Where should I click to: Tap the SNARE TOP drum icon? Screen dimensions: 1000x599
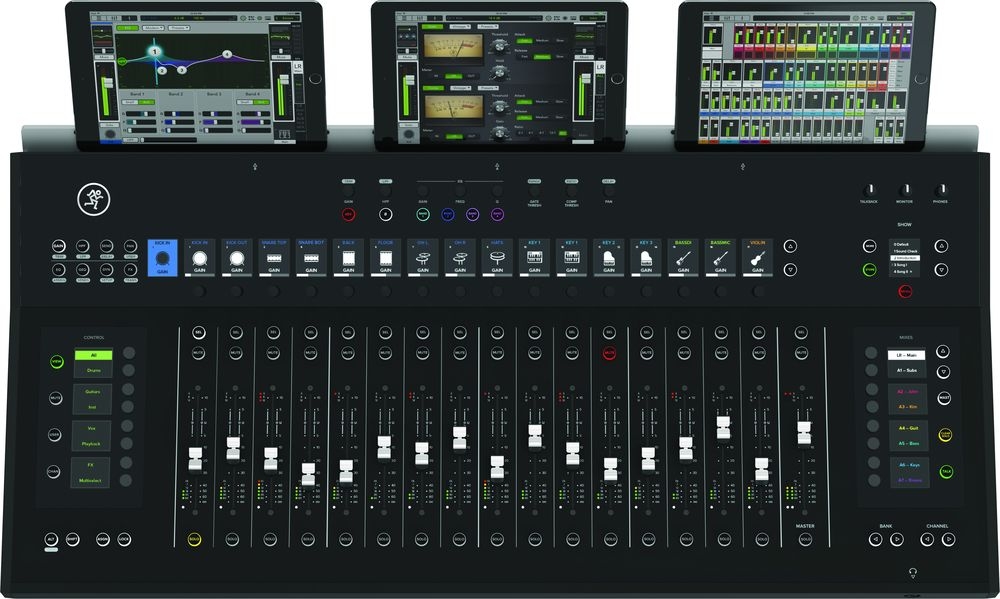(x=273, y=258)
